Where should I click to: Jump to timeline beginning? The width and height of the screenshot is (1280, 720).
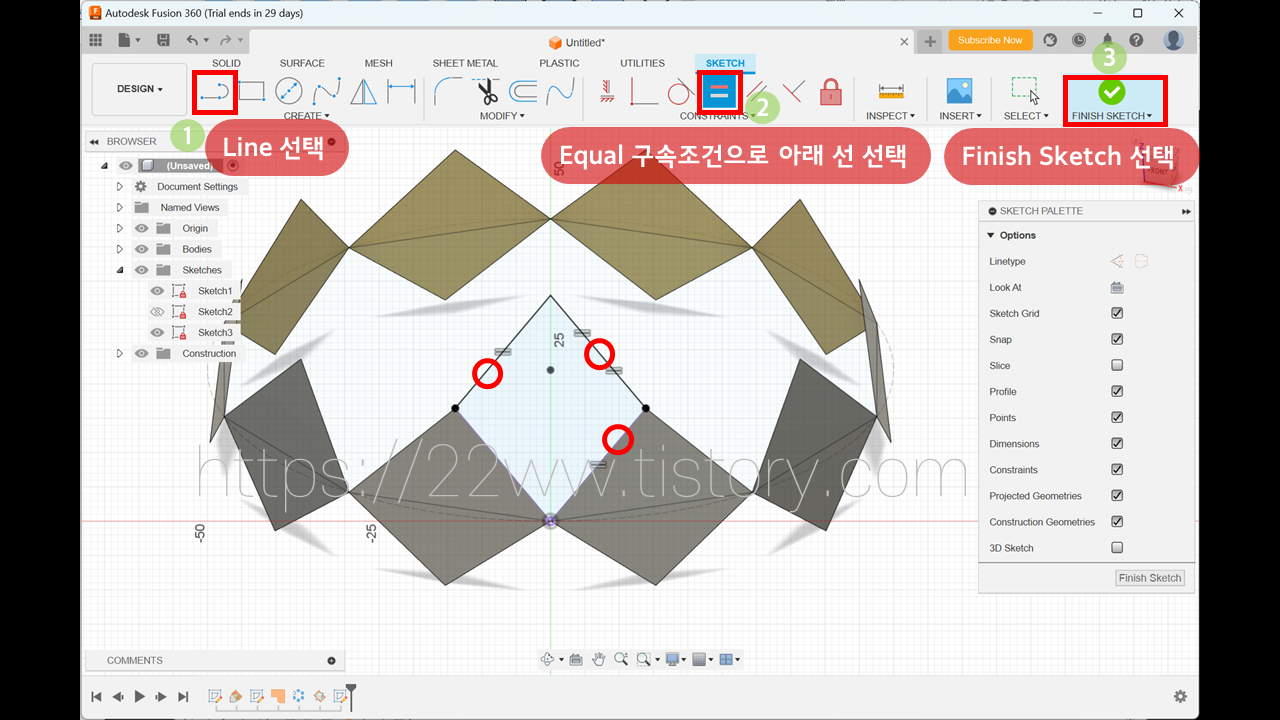(x=96, y=696)
